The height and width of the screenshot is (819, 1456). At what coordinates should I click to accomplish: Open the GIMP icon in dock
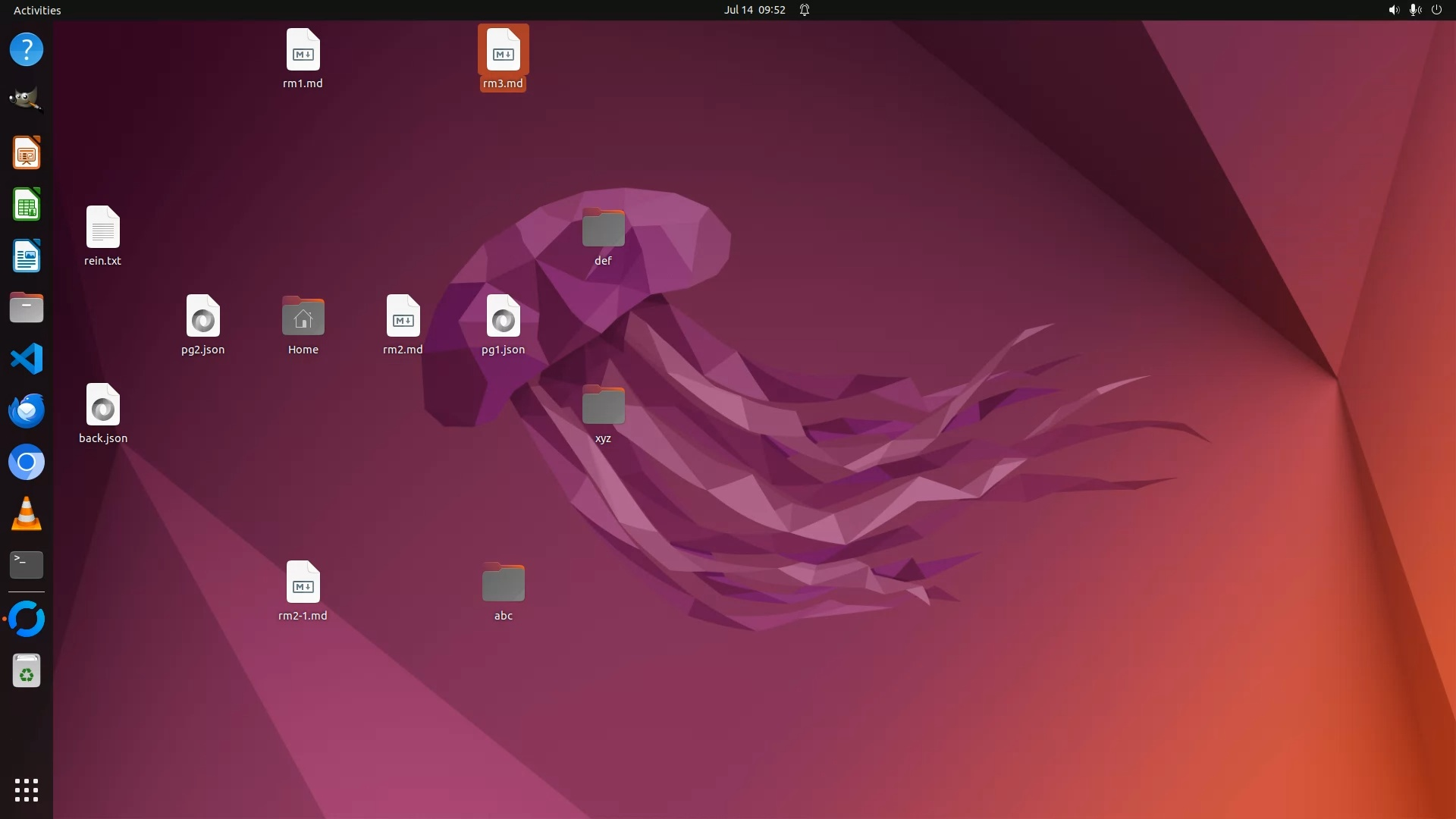26,100
